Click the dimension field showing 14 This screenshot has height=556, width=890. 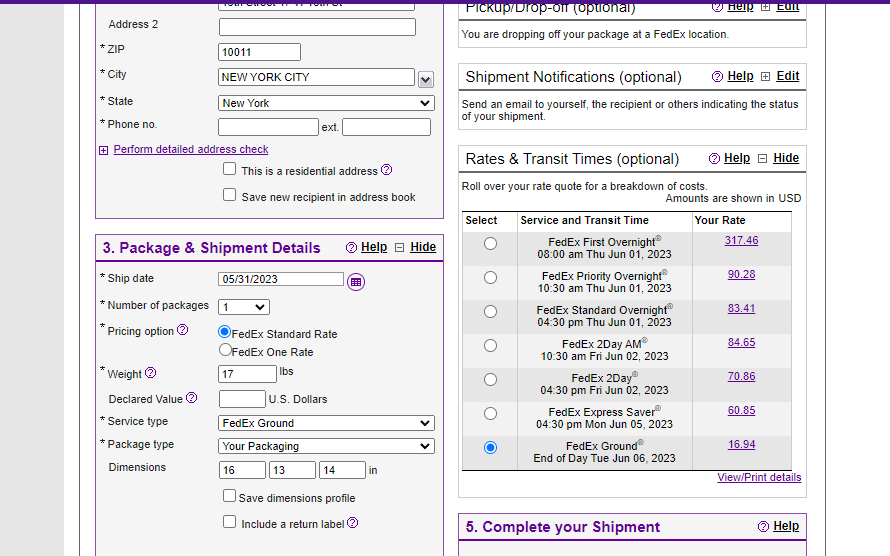point(342,470)
